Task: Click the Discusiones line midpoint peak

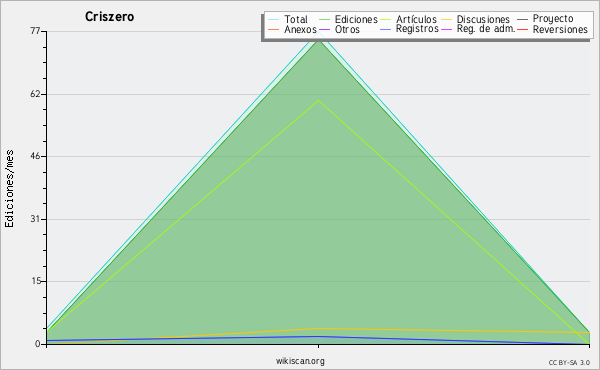Action: pos(318,328)
